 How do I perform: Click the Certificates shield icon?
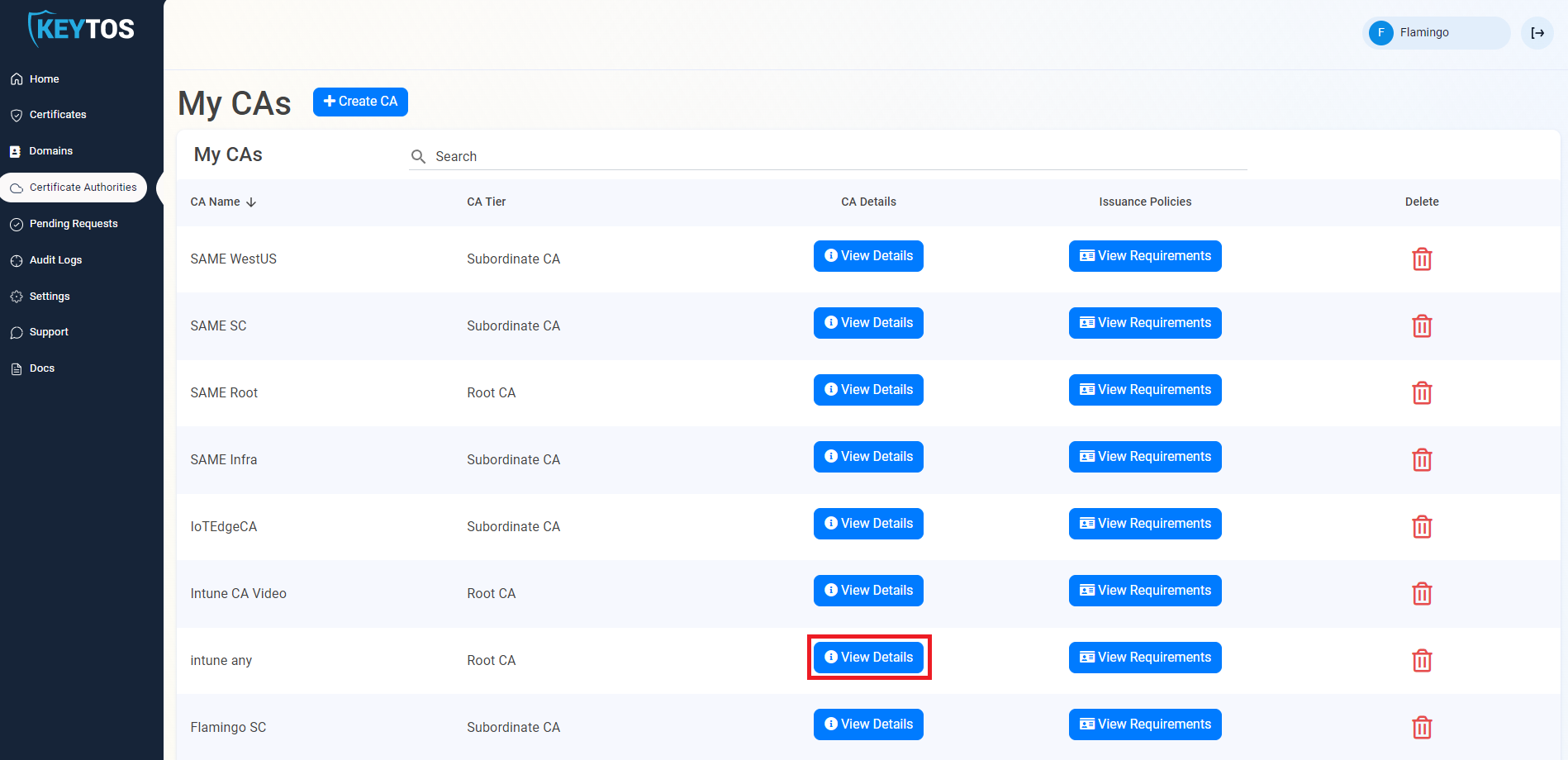pyautogui.click(x=17, y=114)
